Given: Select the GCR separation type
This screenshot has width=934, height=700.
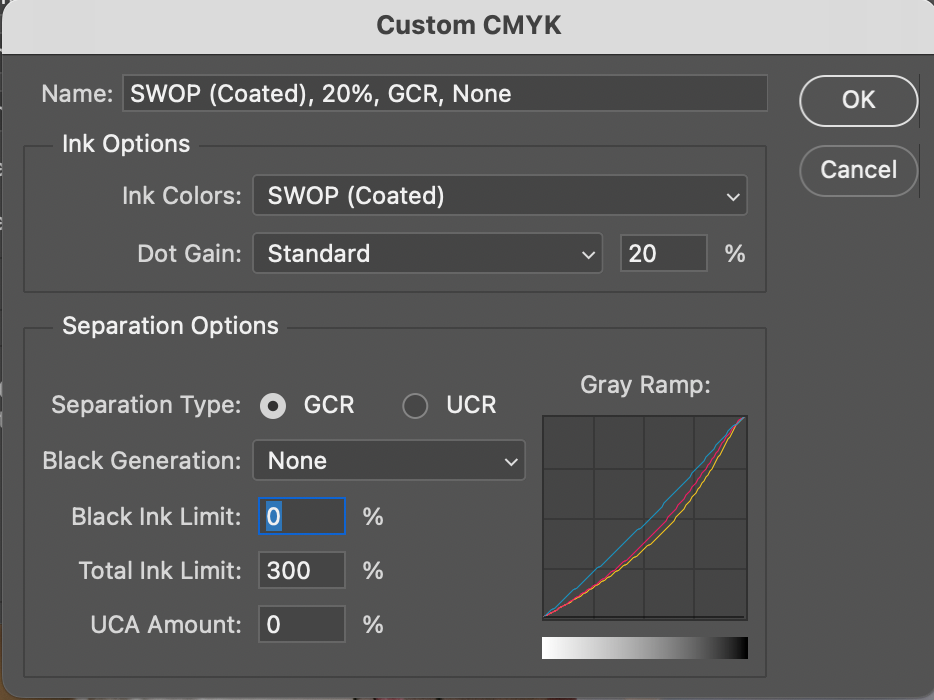Looking at the screenshot, I should point(272,406).
